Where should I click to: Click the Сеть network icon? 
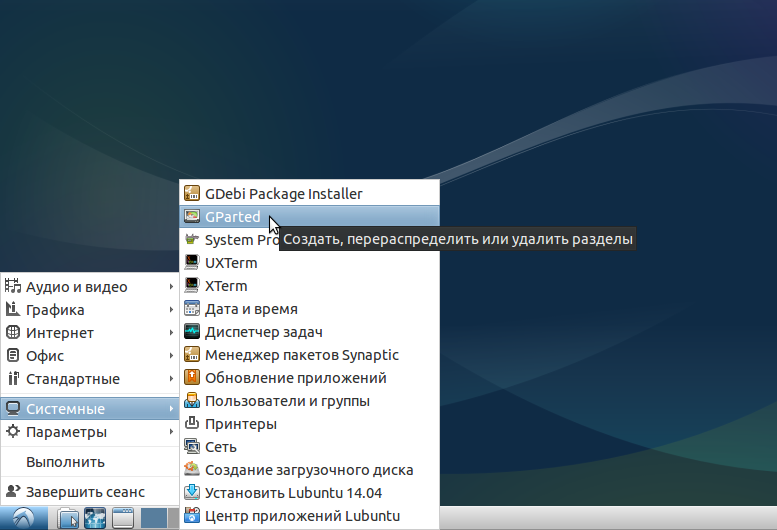[x=192, y=447]
